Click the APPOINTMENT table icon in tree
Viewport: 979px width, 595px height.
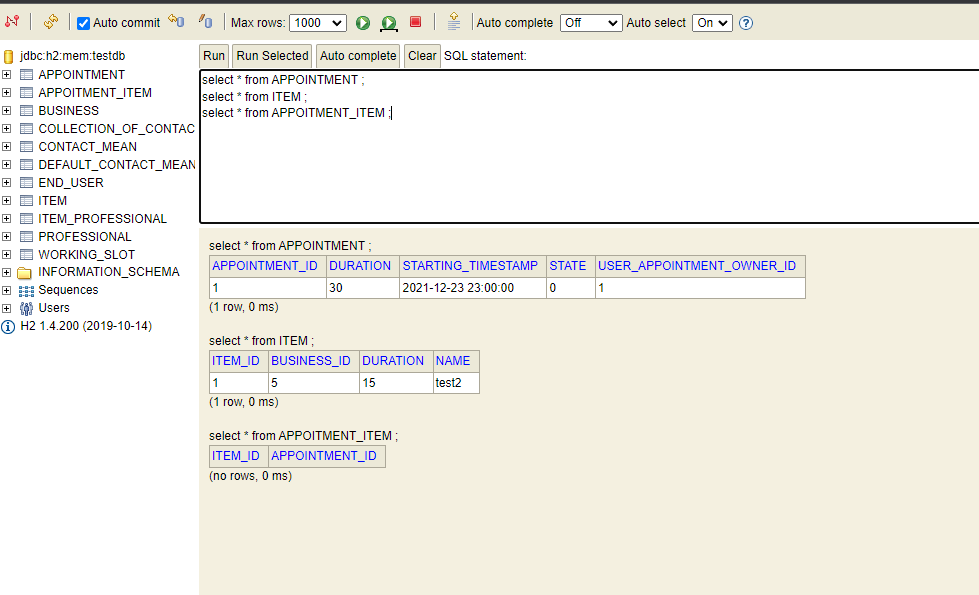pyautogui.click(x=26, y=74)
